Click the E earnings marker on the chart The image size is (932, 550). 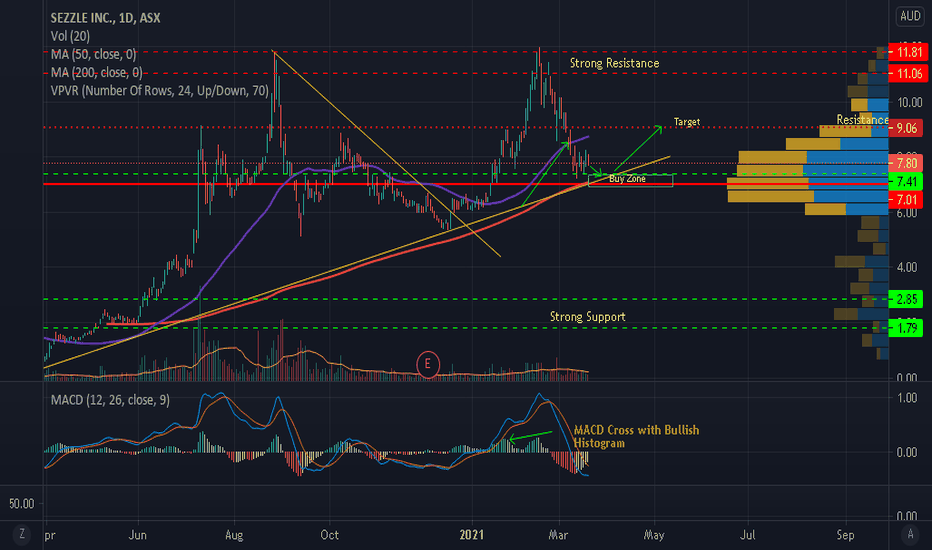click(x=428, y=364)
